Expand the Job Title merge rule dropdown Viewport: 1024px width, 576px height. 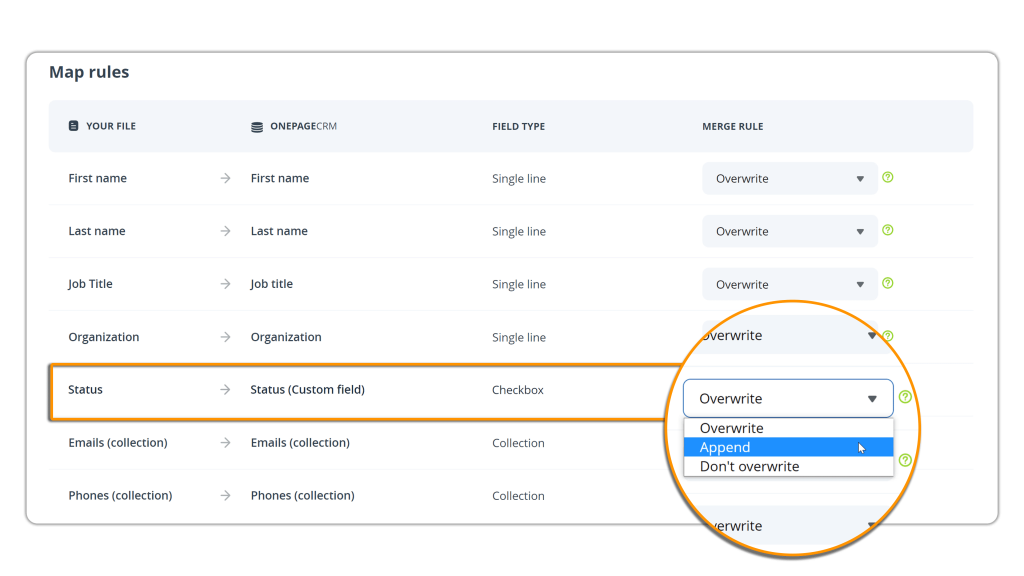click(x=789, y=284)
